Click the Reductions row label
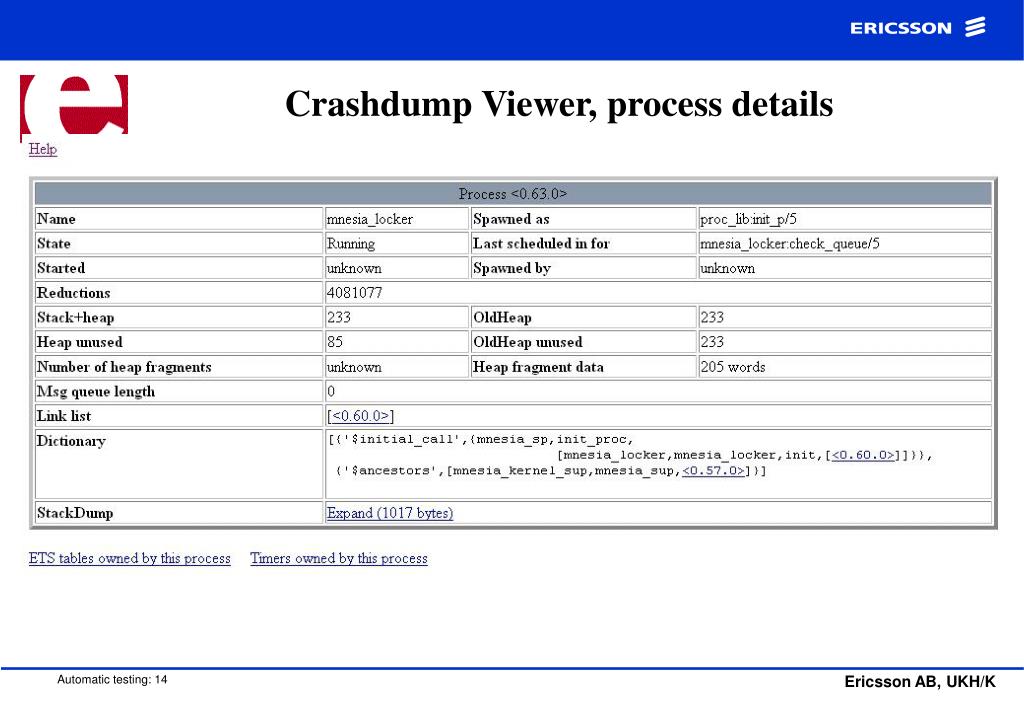The width and height of the screenshot is (1024, 709). click(x=74, y=292)
